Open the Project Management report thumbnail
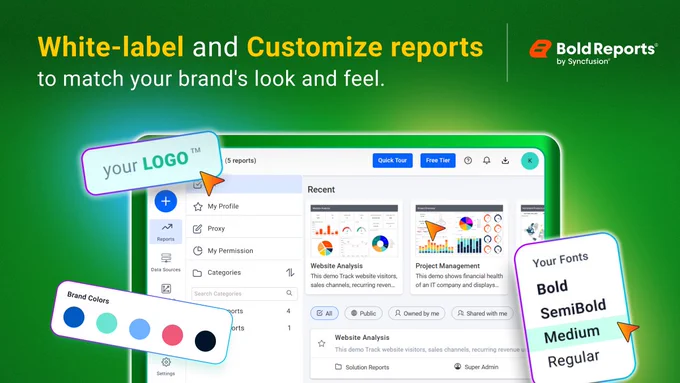 [459, 231]
